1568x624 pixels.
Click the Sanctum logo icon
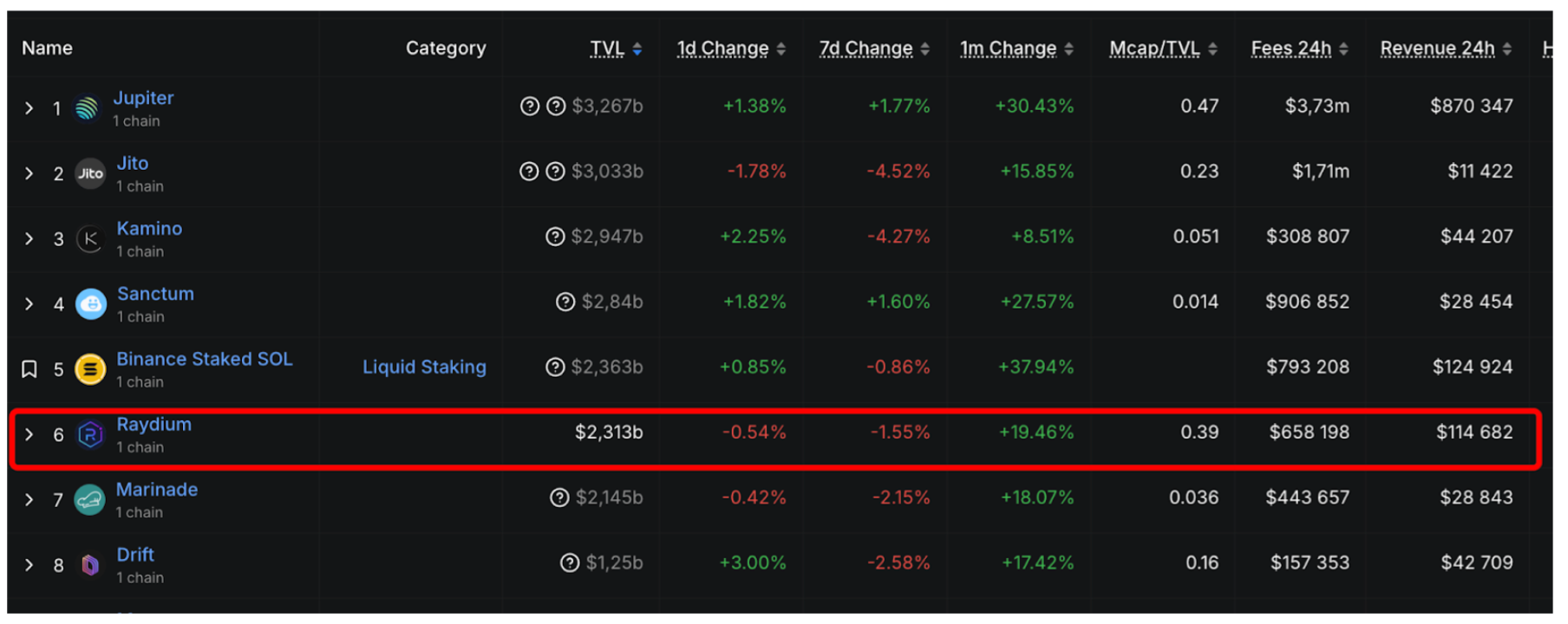(x=91, y=304)
